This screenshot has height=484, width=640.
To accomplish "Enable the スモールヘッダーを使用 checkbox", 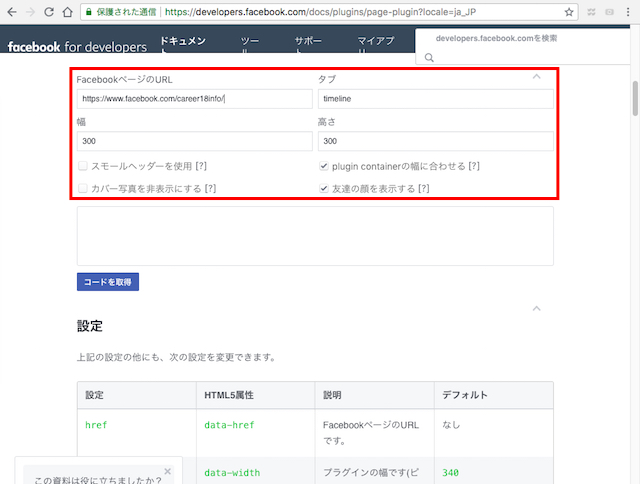I will (x=83, y=166).
